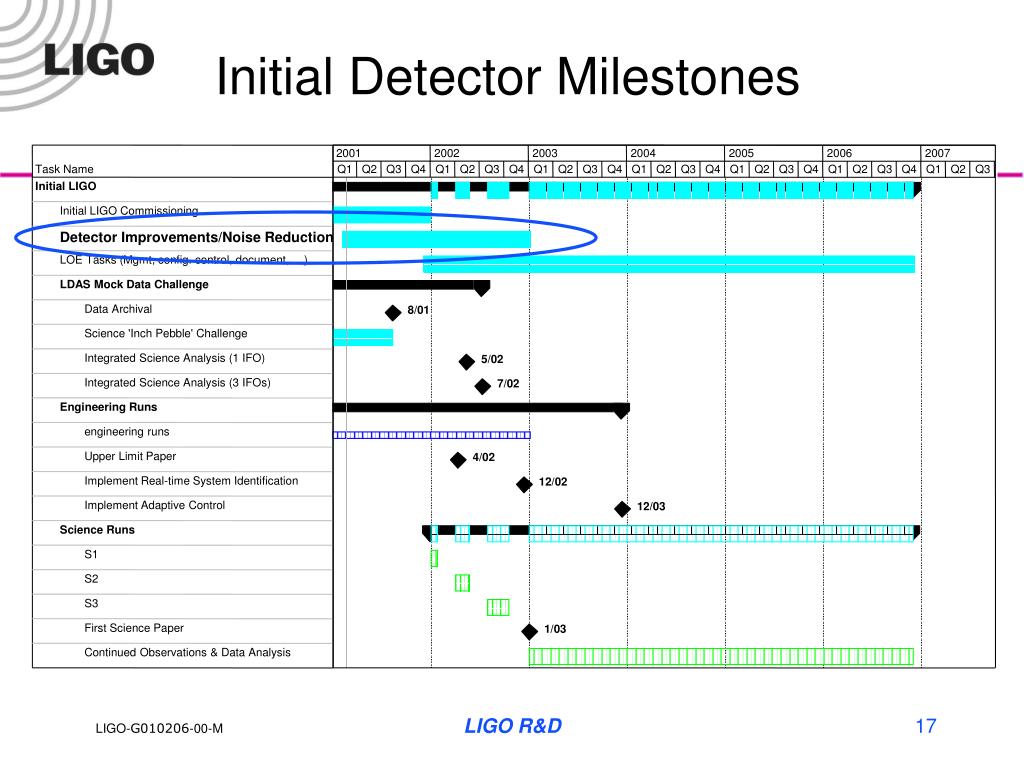Select 'Integrated Science Analysis (1 IFO)' row
Screen dimensions: 1024x768
click(183, 359)
